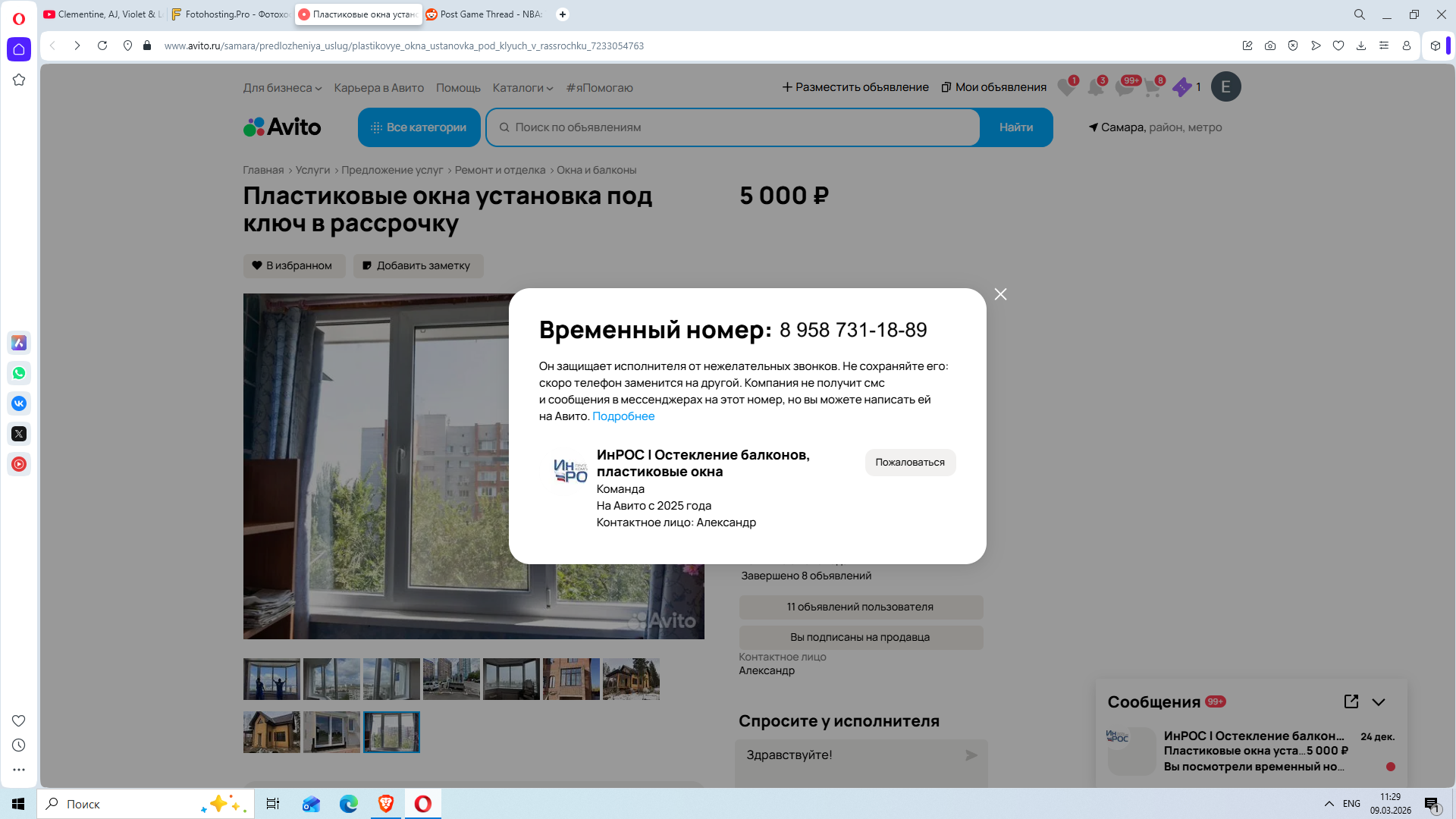
Task: Open Avito shopping cart
Action: coord(1152,87)
